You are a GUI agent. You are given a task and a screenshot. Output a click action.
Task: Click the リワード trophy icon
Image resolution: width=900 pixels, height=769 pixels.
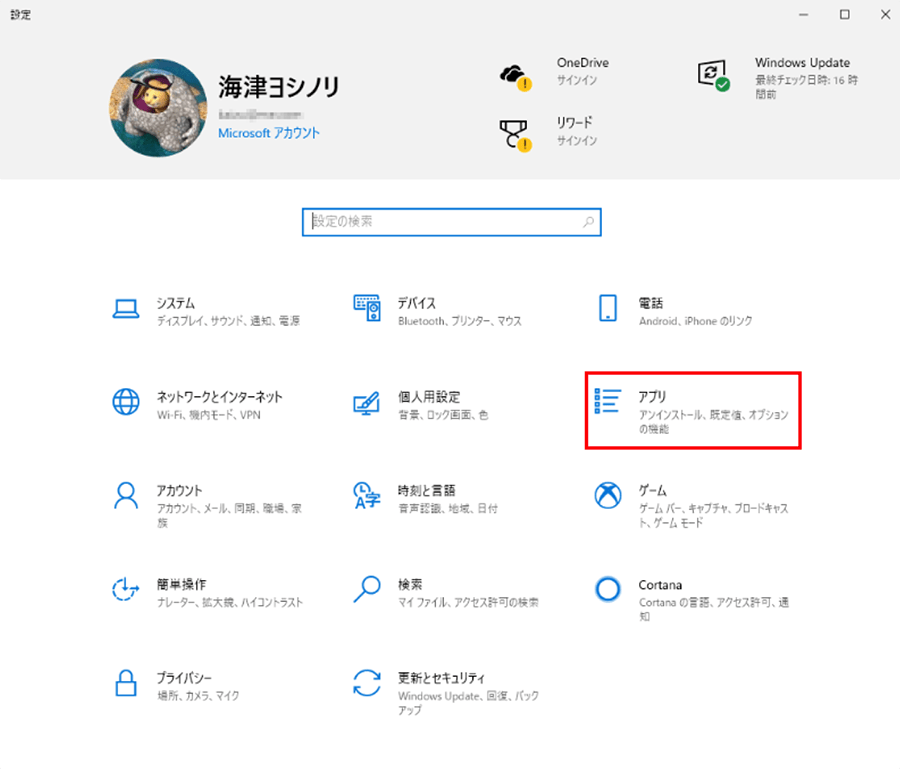click(515, 135)
